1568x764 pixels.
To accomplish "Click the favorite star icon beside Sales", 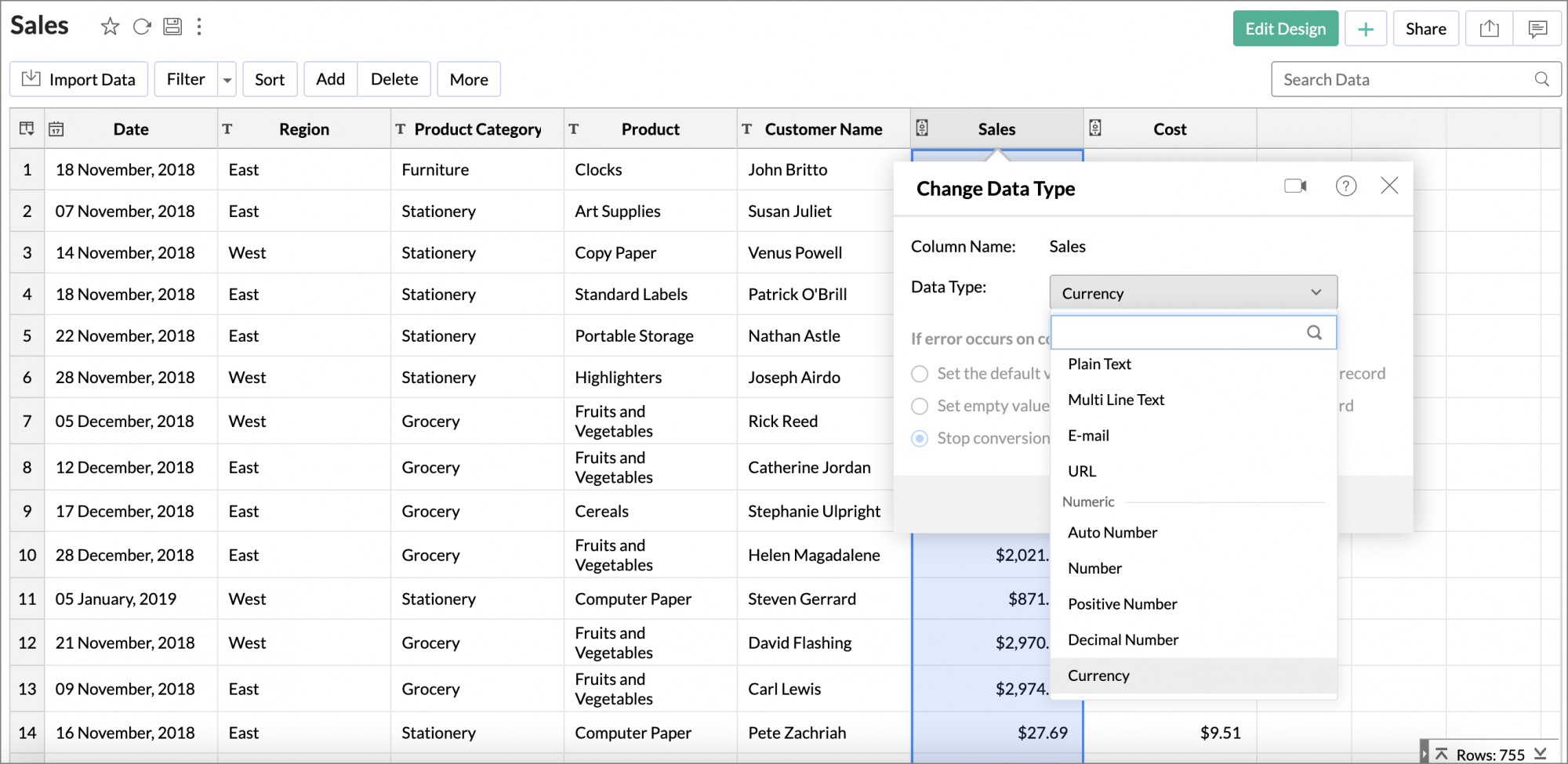I will click(x=110, y=27).
